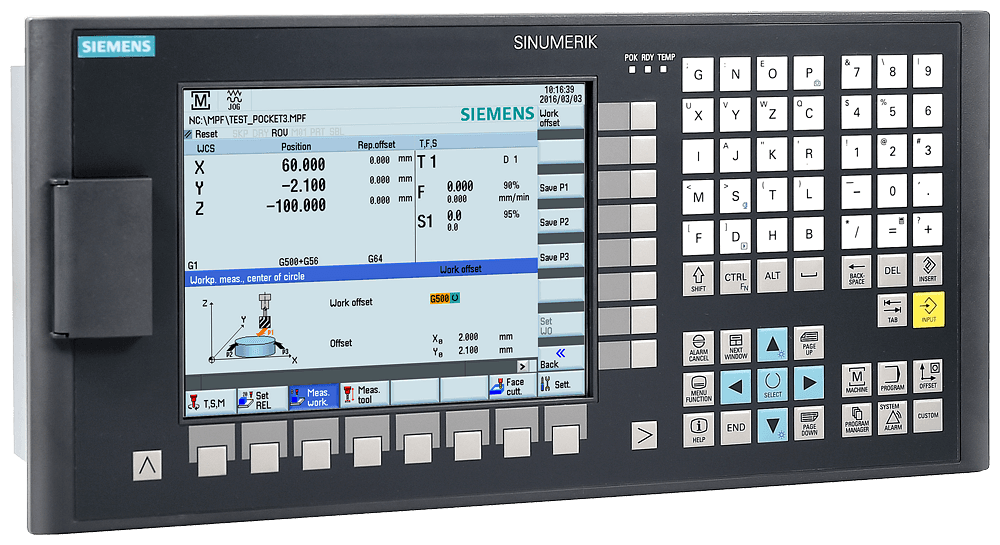Click the Z position value -100.000
The image size is (1000, 545).
point(296,206)
